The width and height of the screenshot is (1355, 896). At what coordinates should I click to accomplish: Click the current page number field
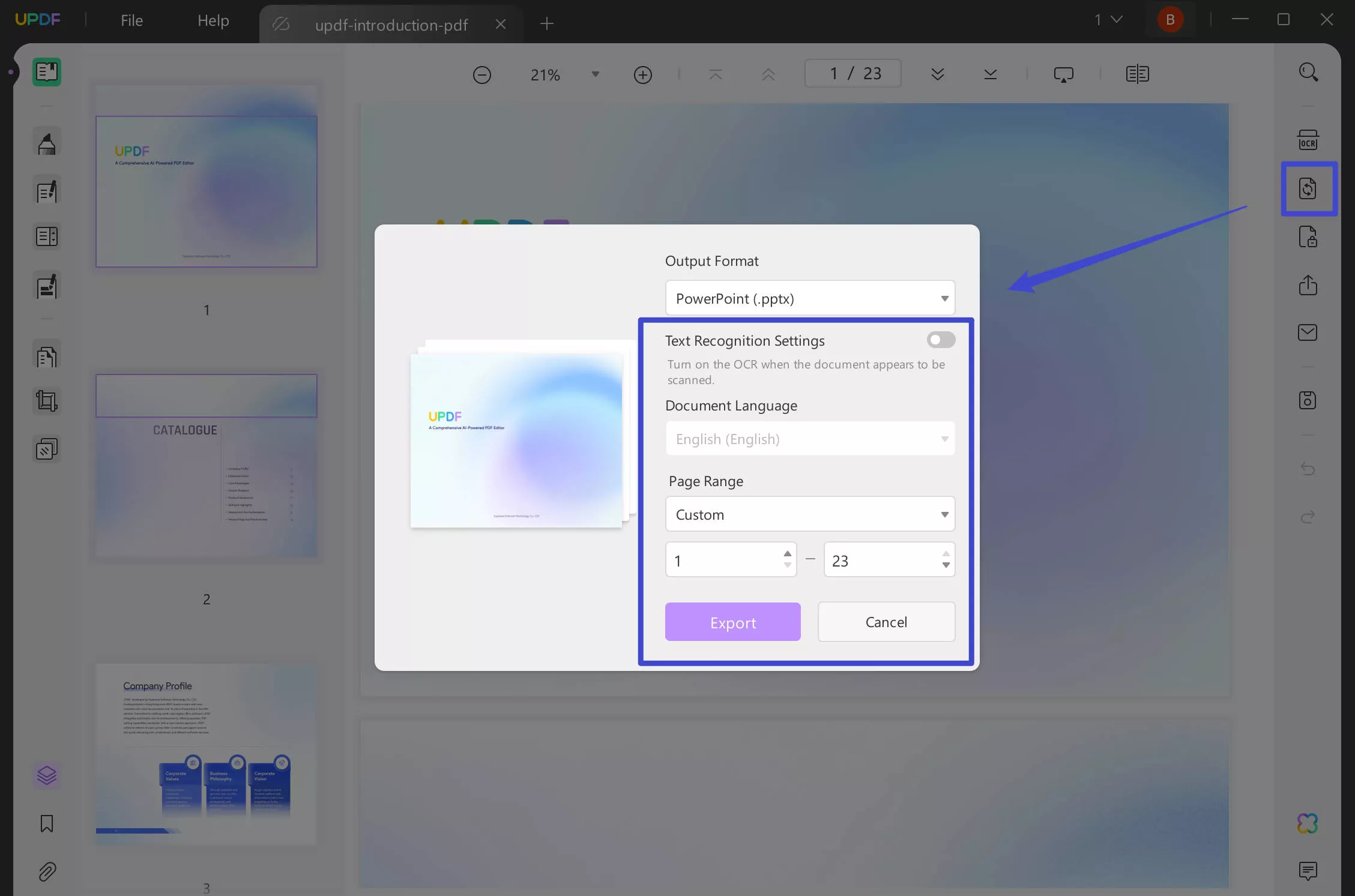click(x=853, y=74)
